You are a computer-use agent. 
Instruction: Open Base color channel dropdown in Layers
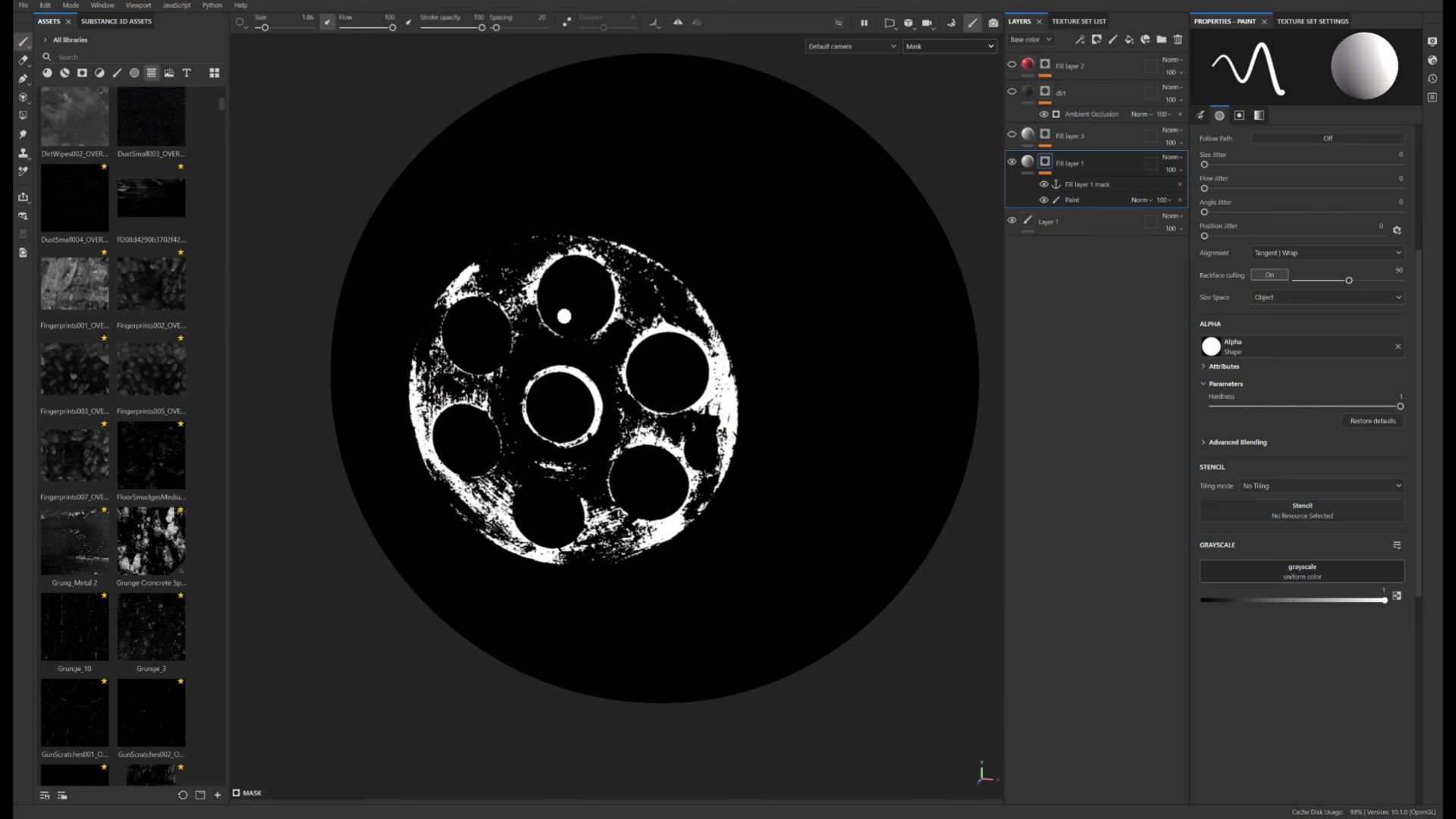(1031, 39)
